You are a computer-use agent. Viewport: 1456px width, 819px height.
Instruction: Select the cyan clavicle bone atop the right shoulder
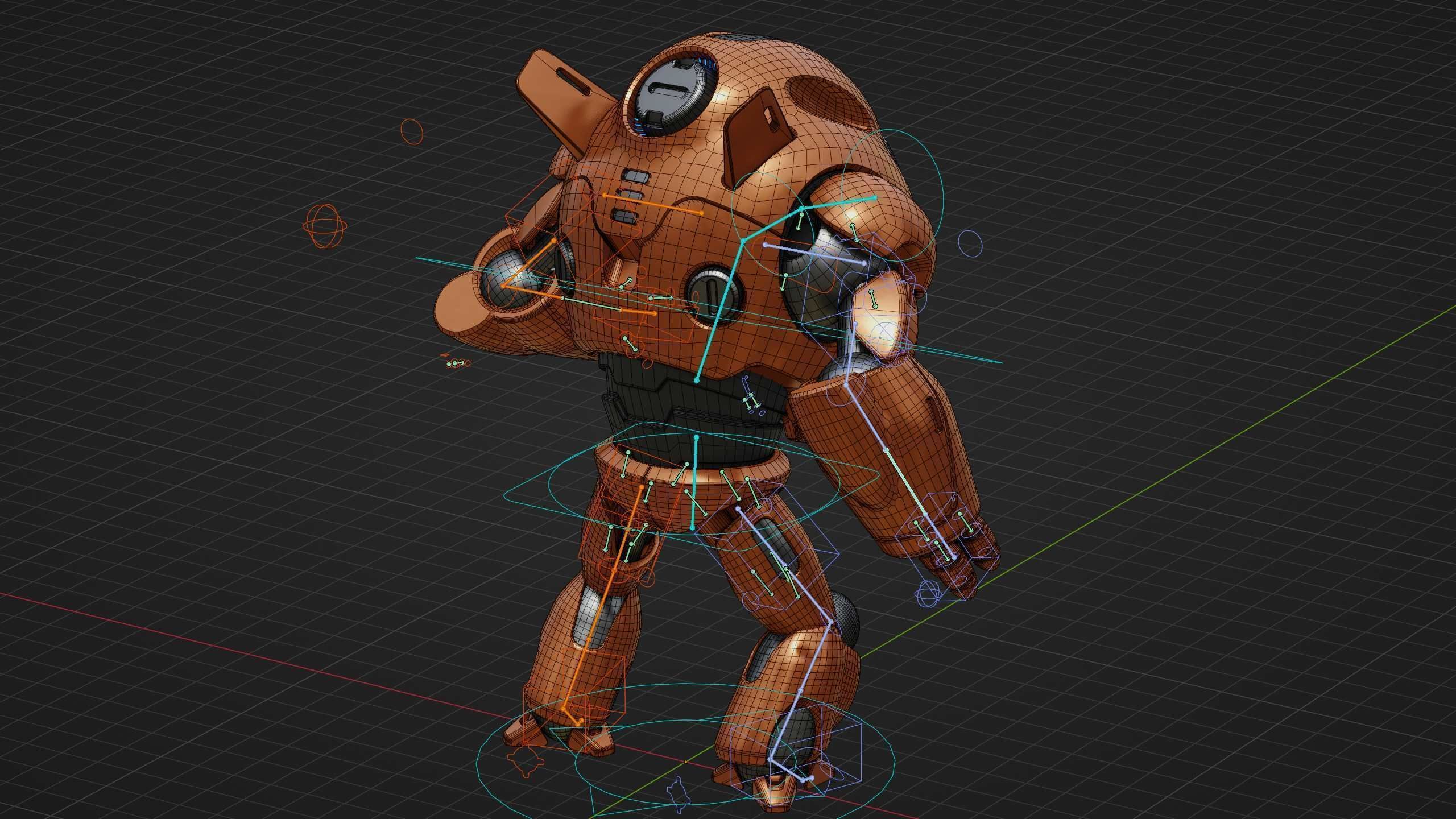click(838, 204)
